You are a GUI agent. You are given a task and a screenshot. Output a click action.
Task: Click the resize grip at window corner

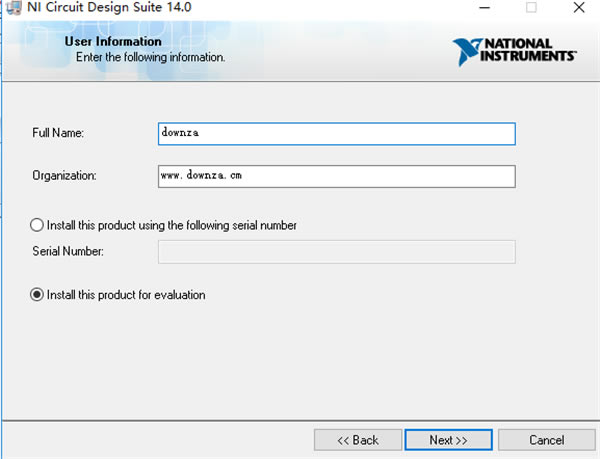pyautogui.click(x=595, y=454)
